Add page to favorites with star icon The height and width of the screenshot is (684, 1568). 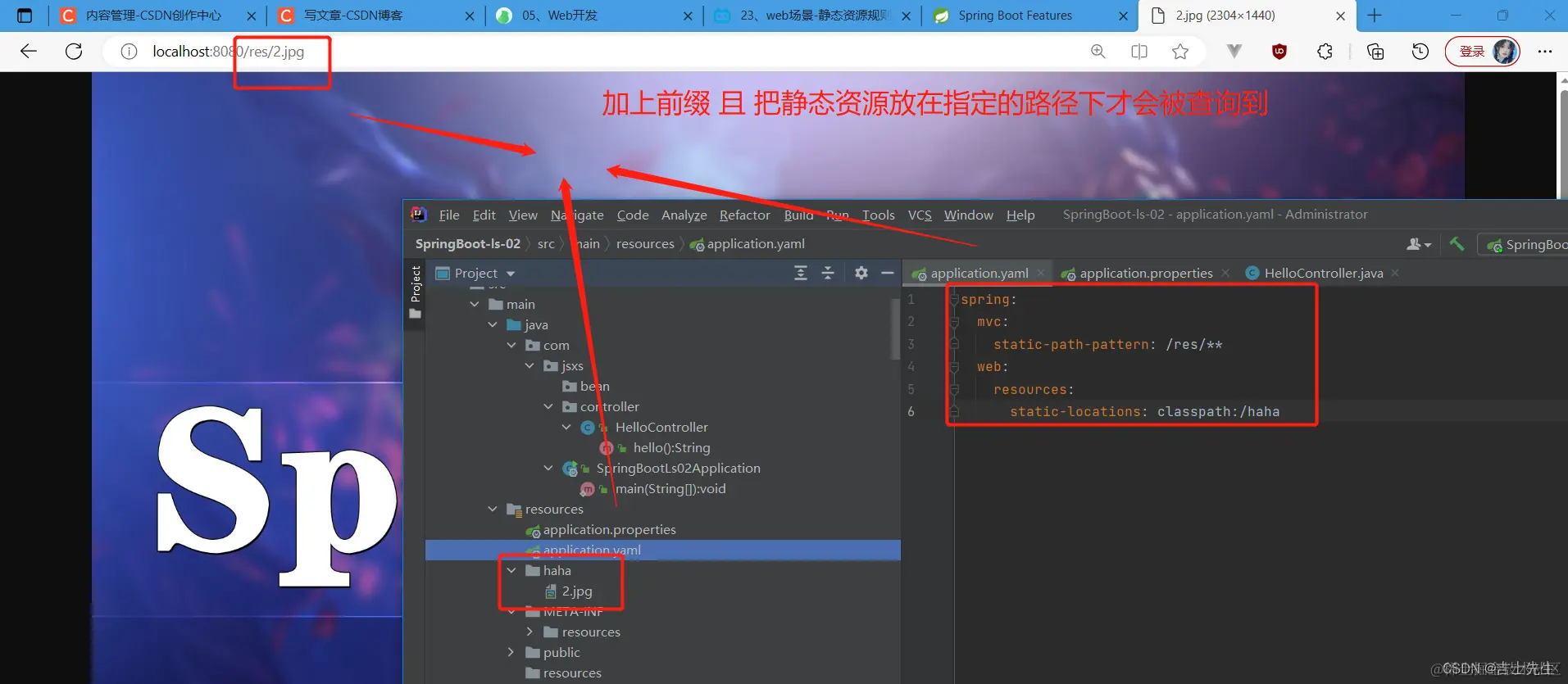[1180, 52]
